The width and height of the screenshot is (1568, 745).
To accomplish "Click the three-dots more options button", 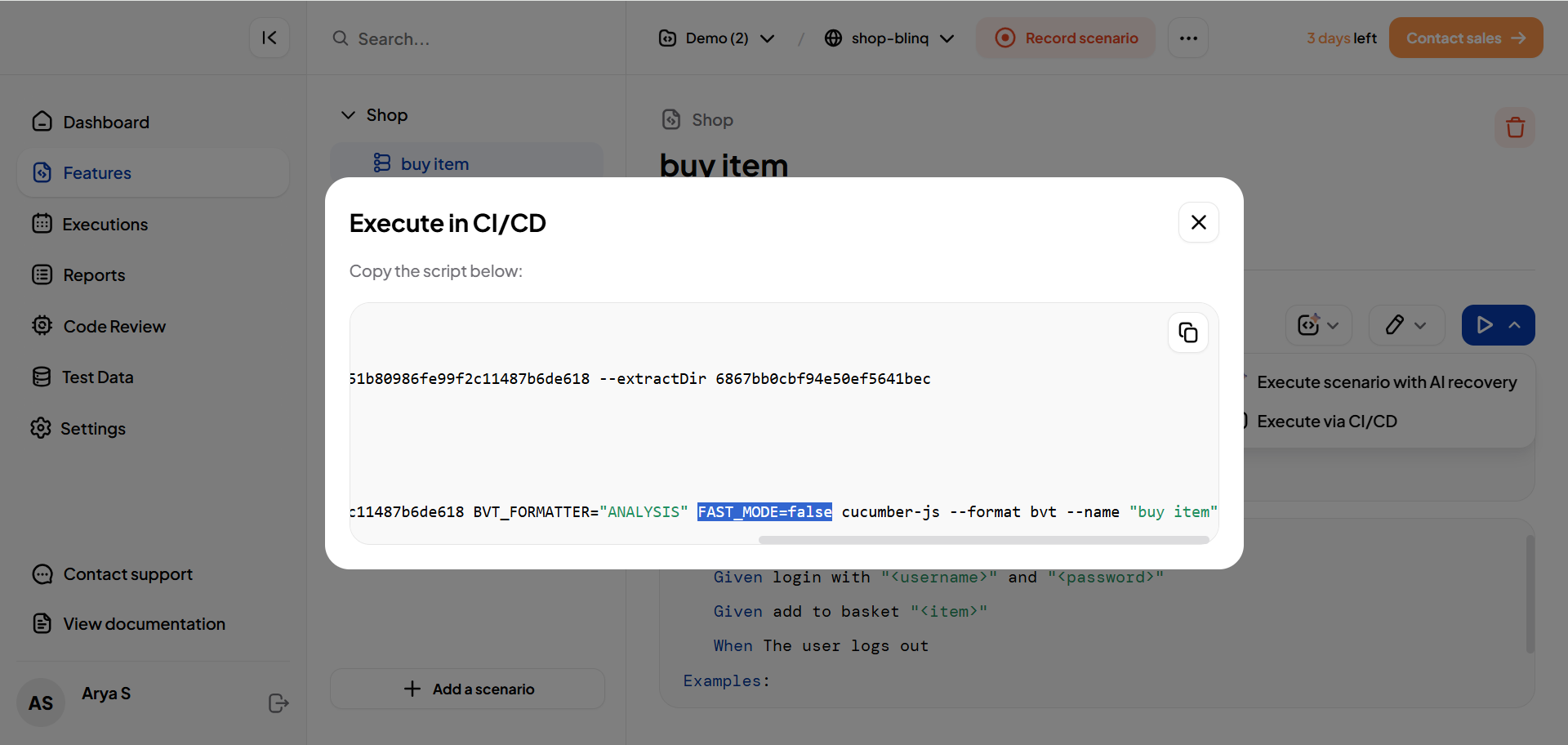I will pyautogui.click(x=1187, y=38).
